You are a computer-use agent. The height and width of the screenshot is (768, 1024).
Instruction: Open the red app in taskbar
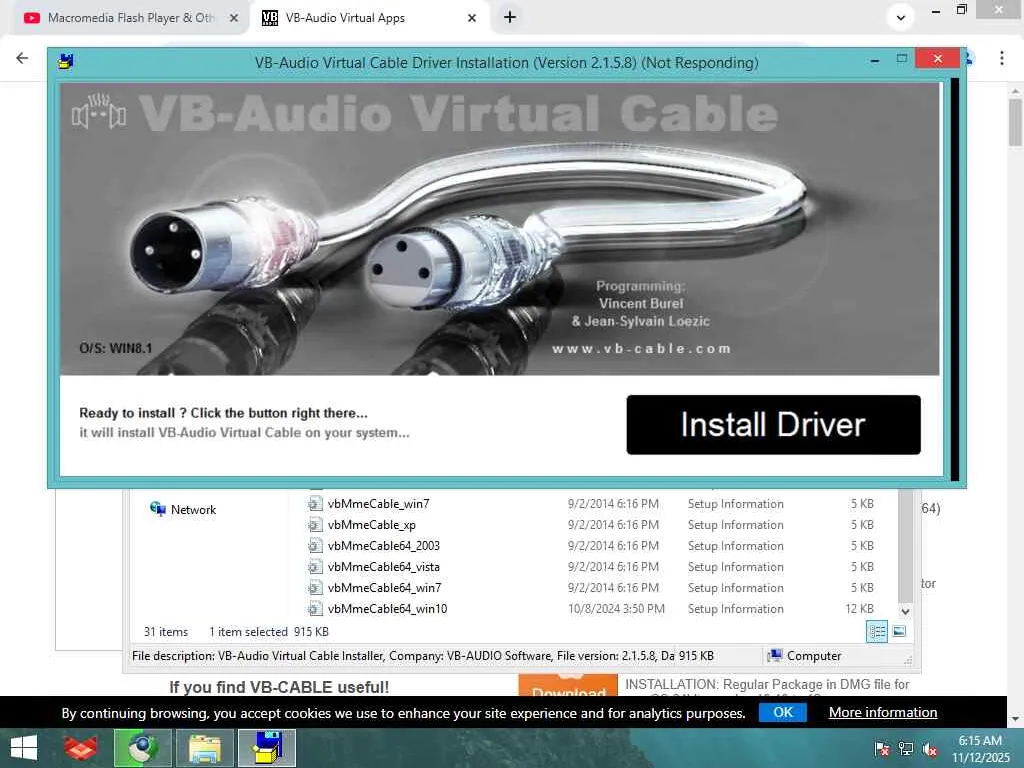pyautogui.click(x=81, y=748)
